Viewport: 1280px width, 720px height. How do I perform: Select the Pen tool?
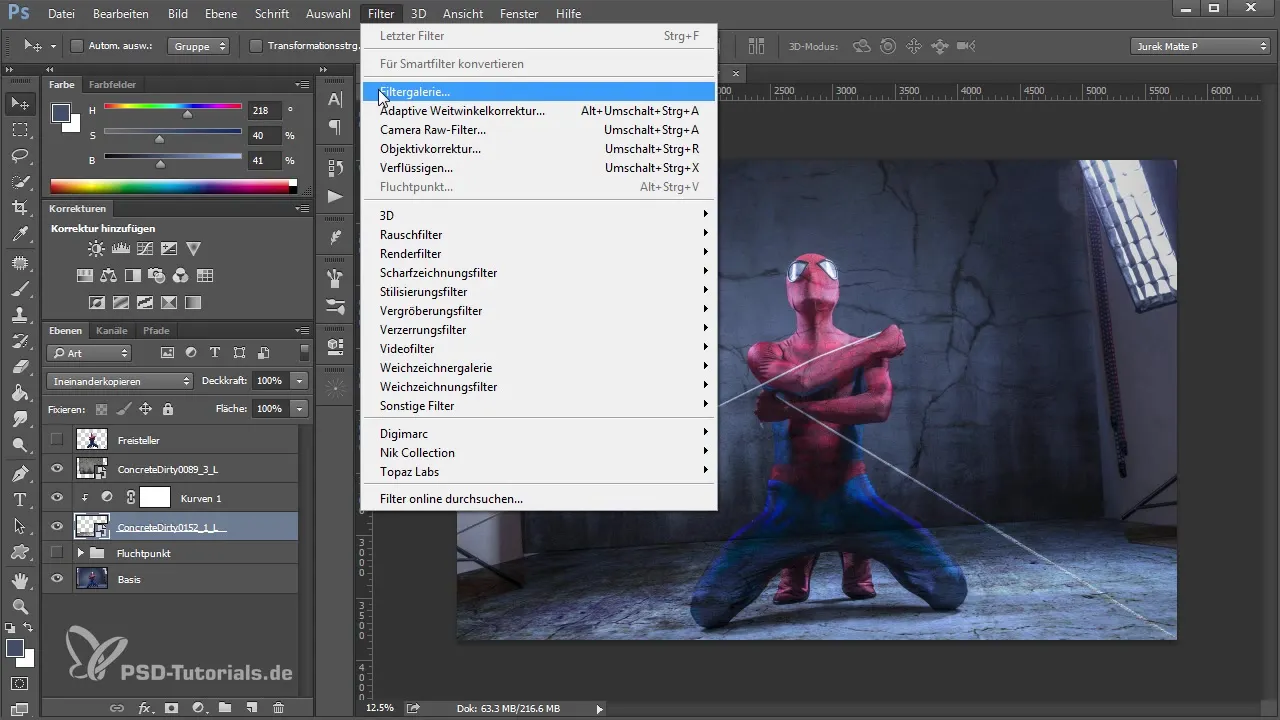tap(19, 473)
